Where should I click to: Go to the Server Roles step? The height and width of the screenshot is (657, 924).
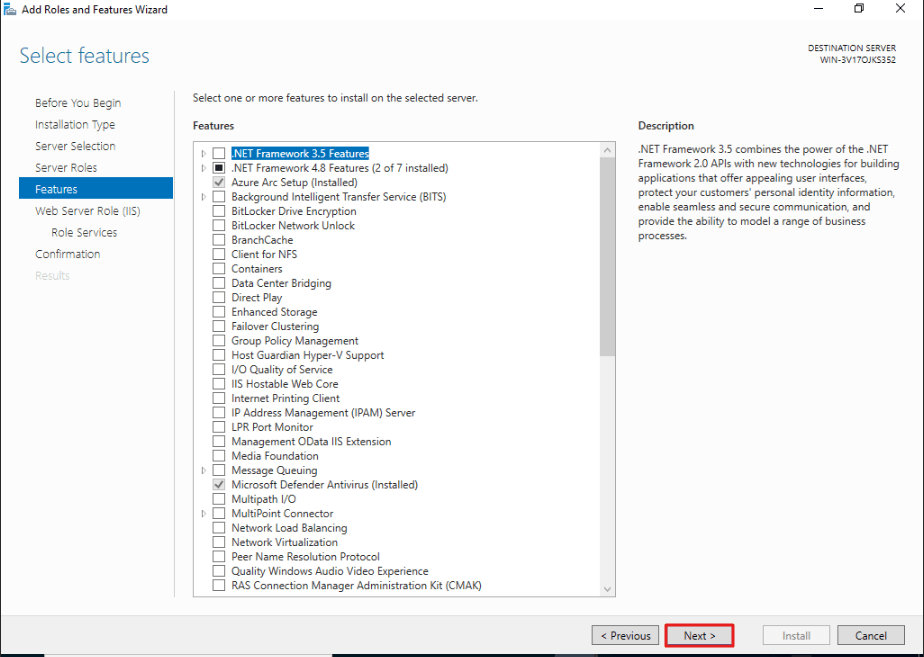66,168
